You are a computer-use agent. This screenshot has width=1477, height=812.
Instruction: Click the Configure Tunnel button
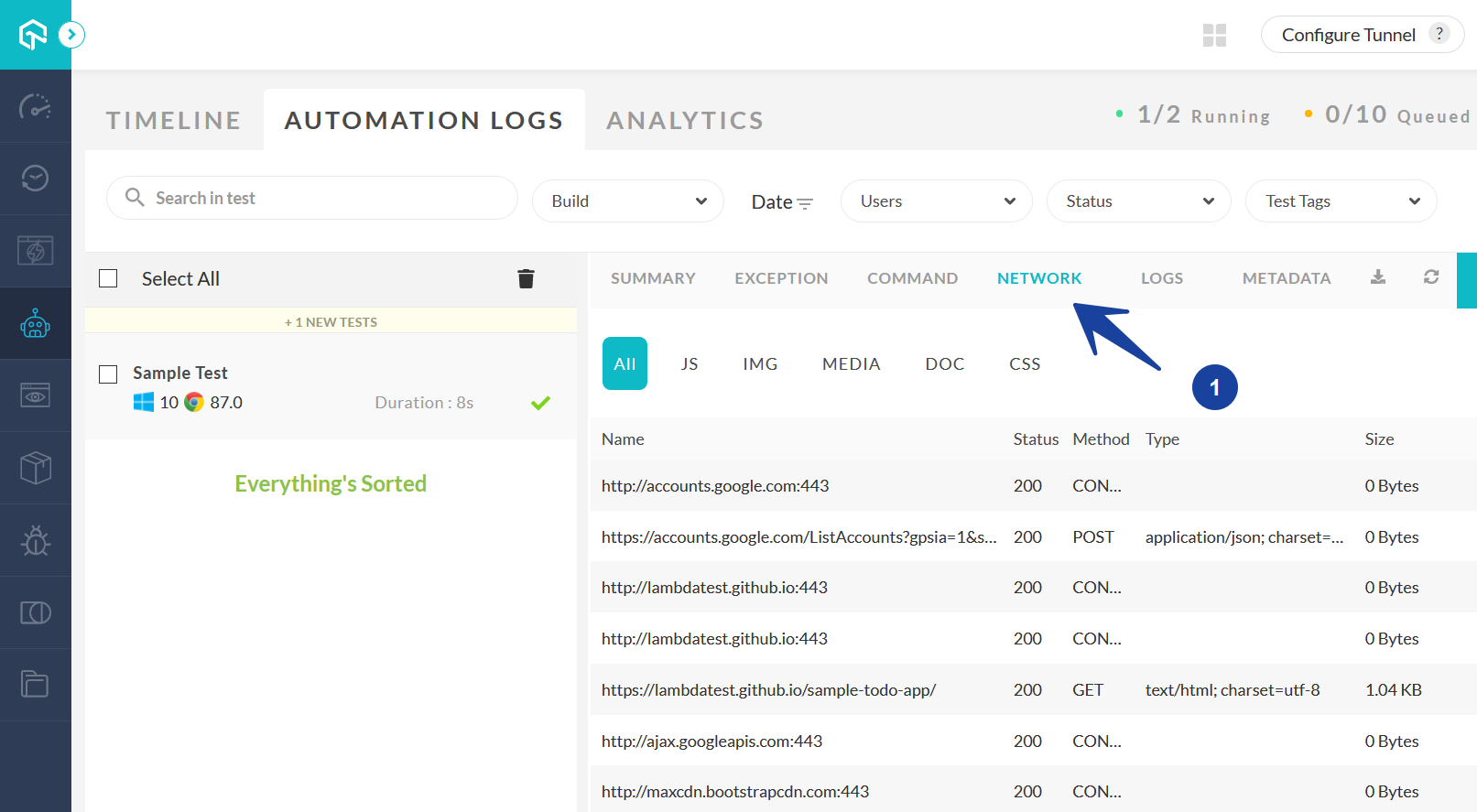pyautogui.click(x=1348, y=35)
